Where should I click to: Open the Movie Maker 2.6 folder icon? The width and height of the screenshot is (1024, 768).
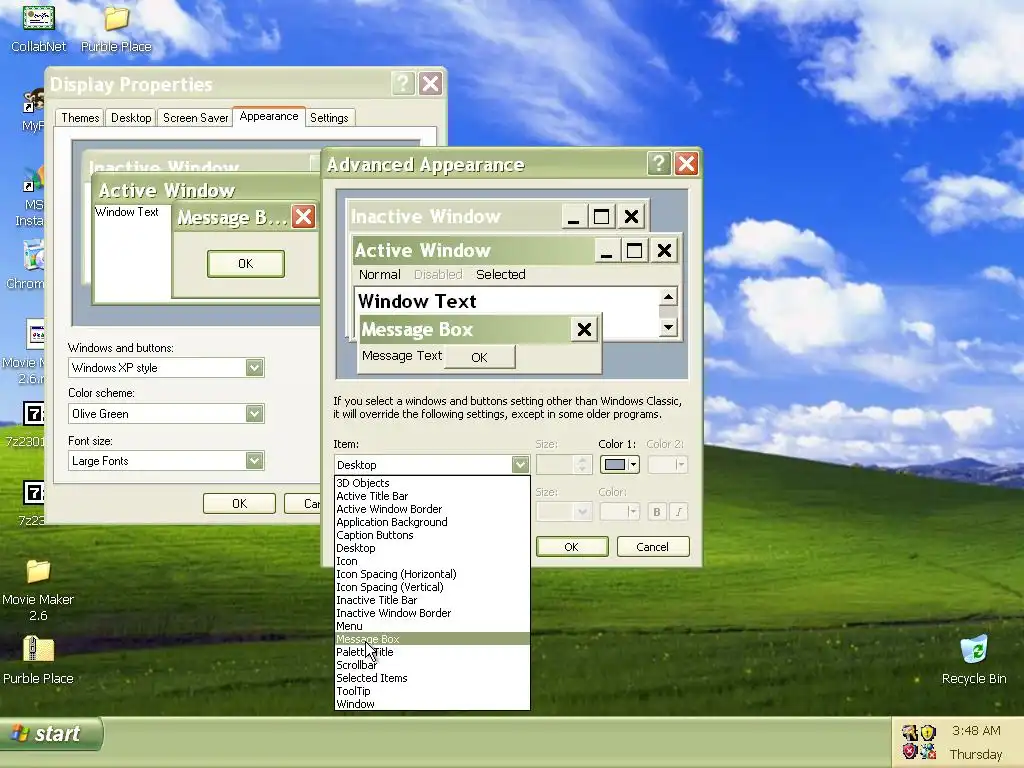[38, 590]
